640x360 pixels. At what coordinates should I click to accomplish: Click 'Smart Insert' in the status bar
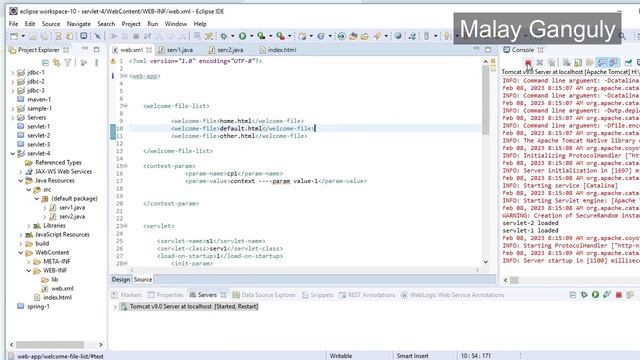click(412, 356)
